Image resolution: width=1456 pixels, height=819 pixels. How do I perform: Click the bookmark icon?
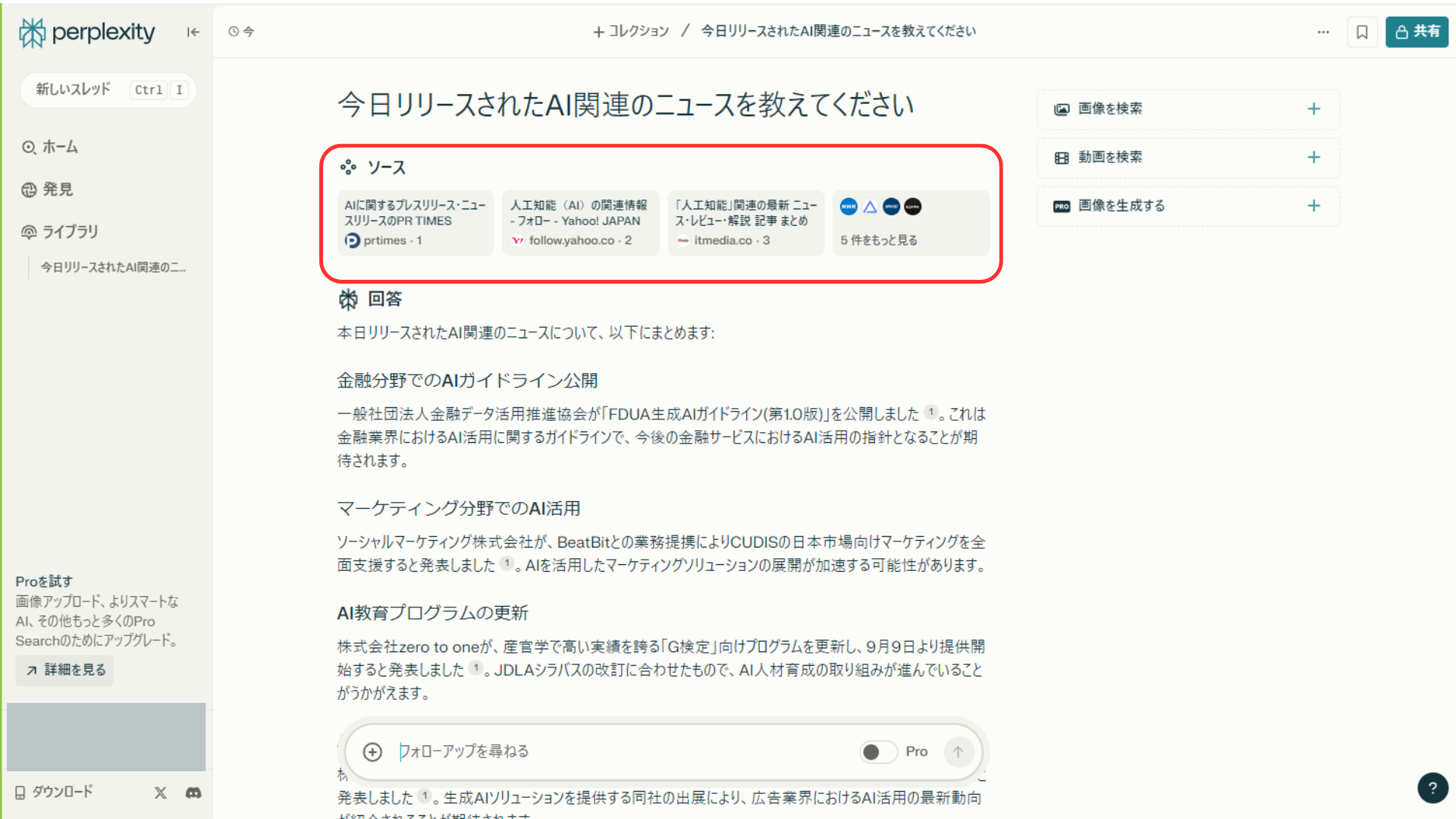(1362, 32)
